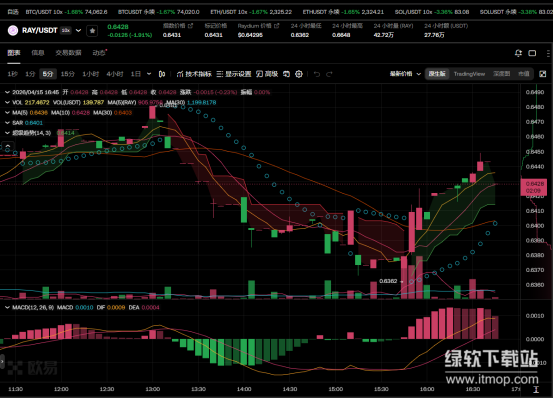This screenshot has height=399, width=553.
Task: Collapse the MA(5) indicator row
Action: point(7,113)
